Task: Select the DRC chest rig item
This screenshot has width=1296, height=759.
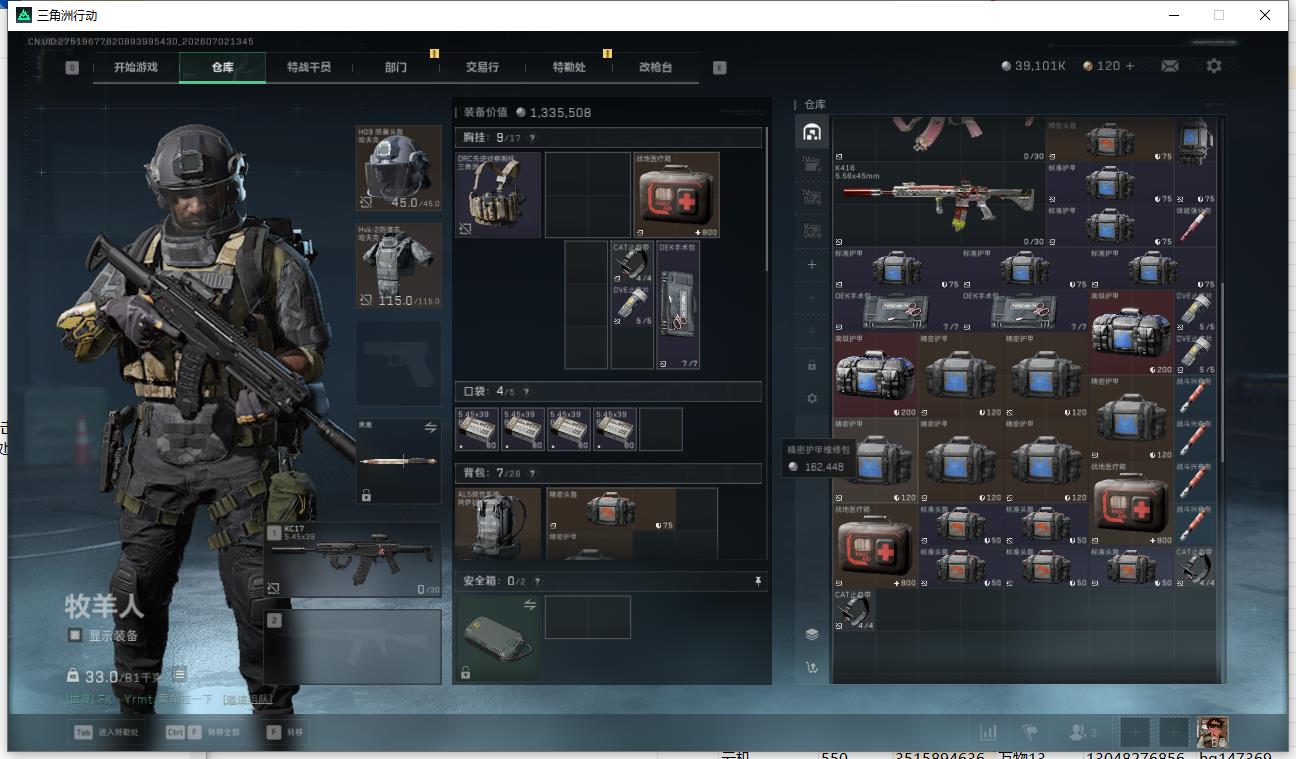Action: pos(498,195)
